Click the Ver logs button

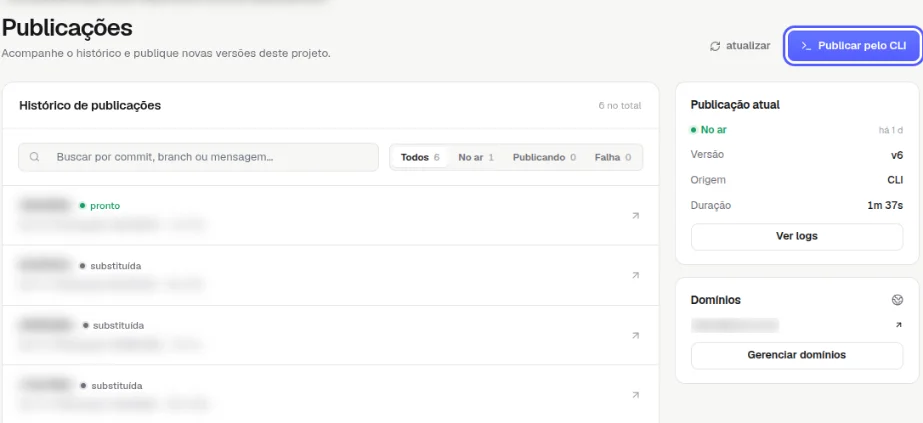pos(796,237)
